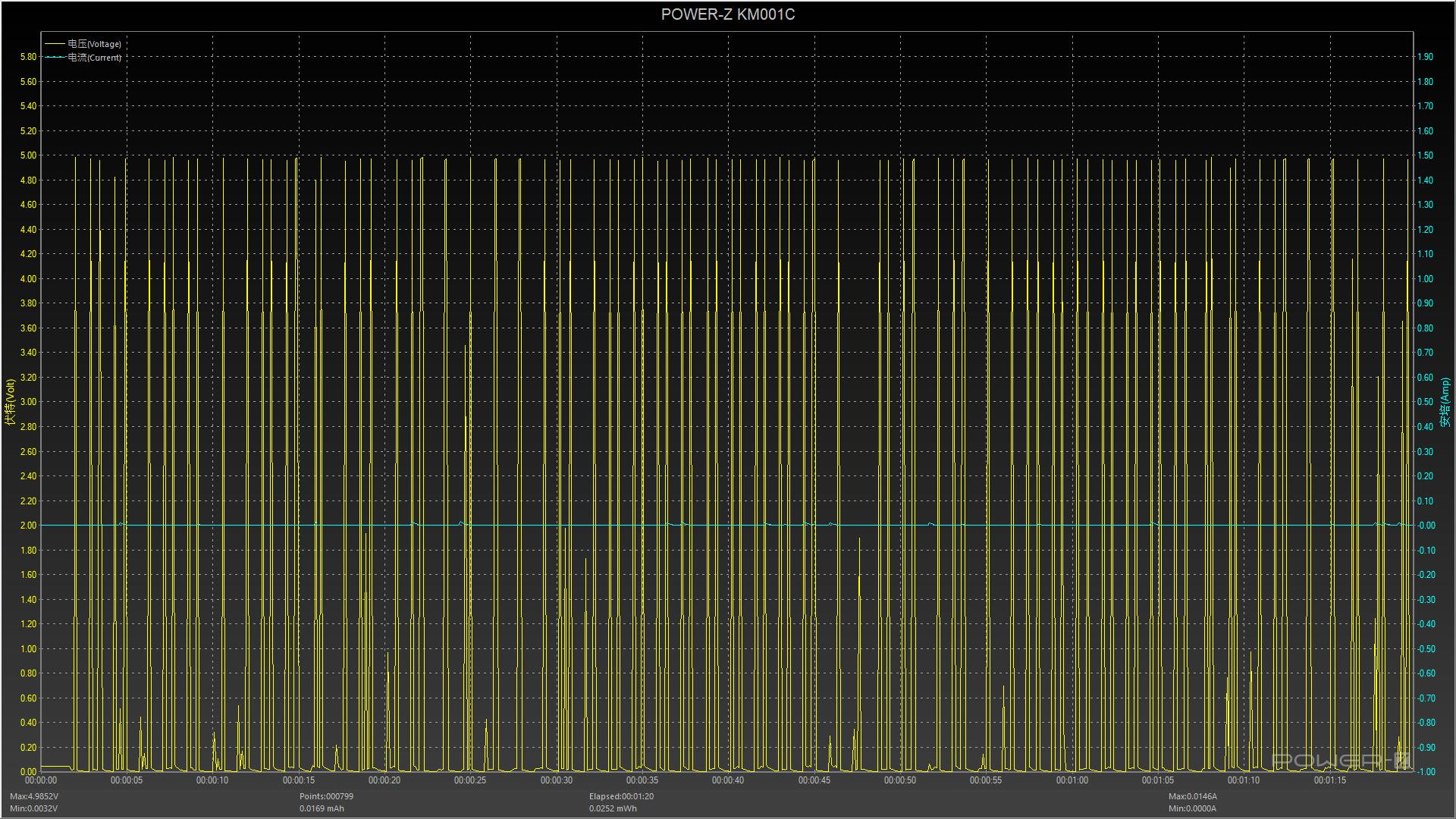Click the 00:01:00 time axis label
Viewport: 1456px width, 819px height.
(x=1072, y=780)
